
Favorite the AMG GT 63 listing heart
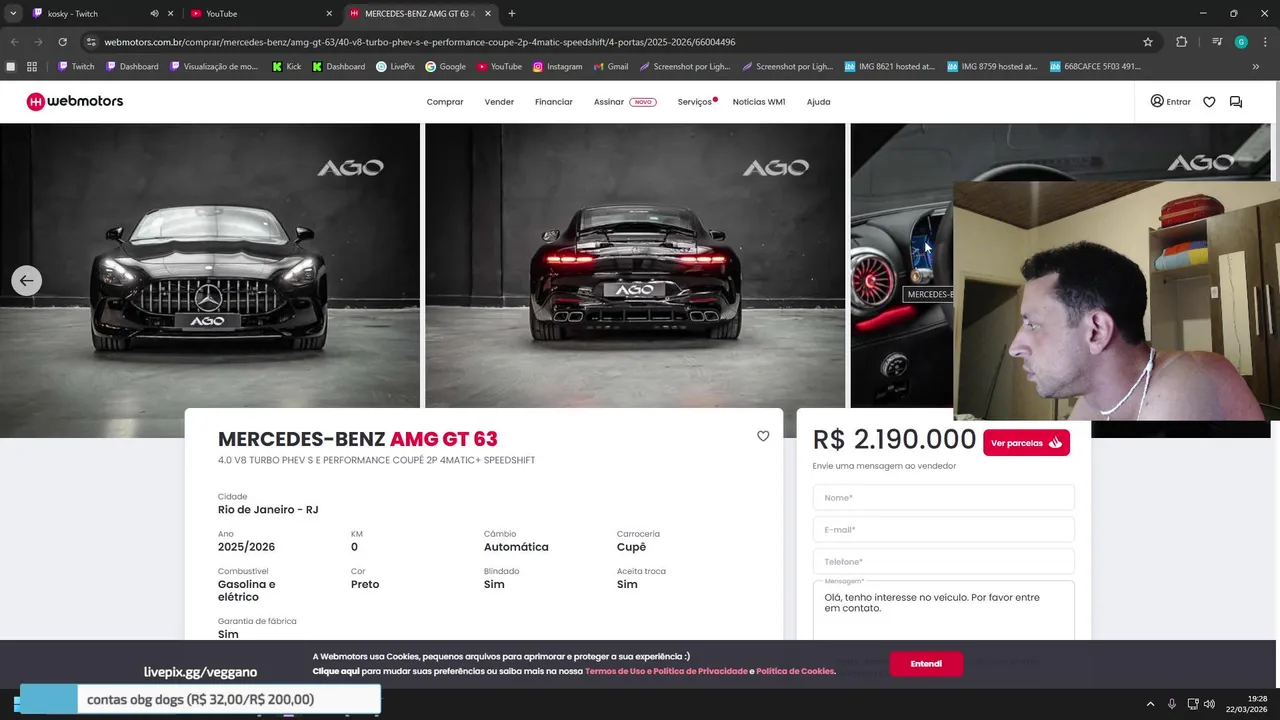click(x=763, y=436)
